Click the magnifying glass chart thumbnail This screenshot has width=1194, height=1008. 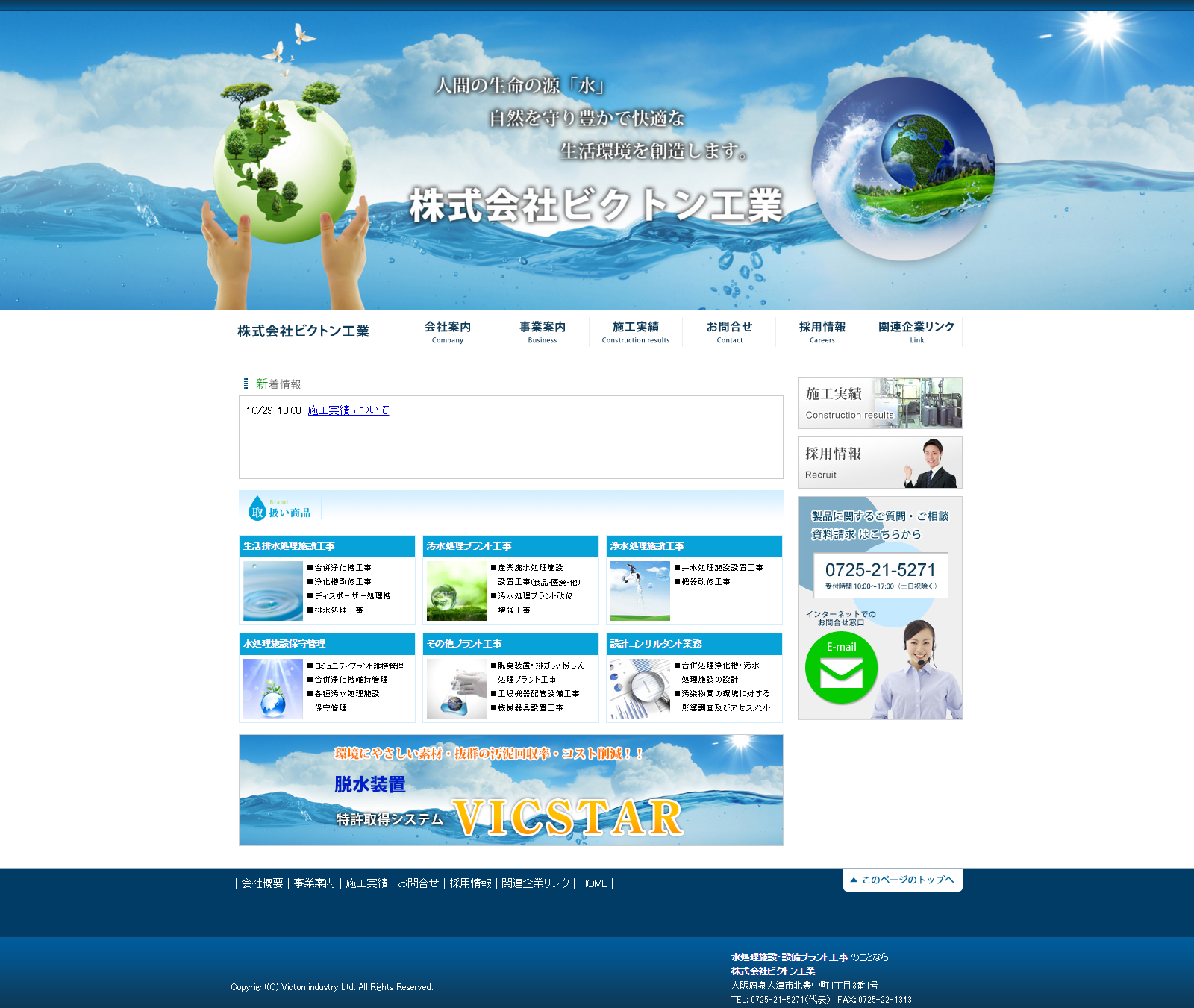(640, 688)
